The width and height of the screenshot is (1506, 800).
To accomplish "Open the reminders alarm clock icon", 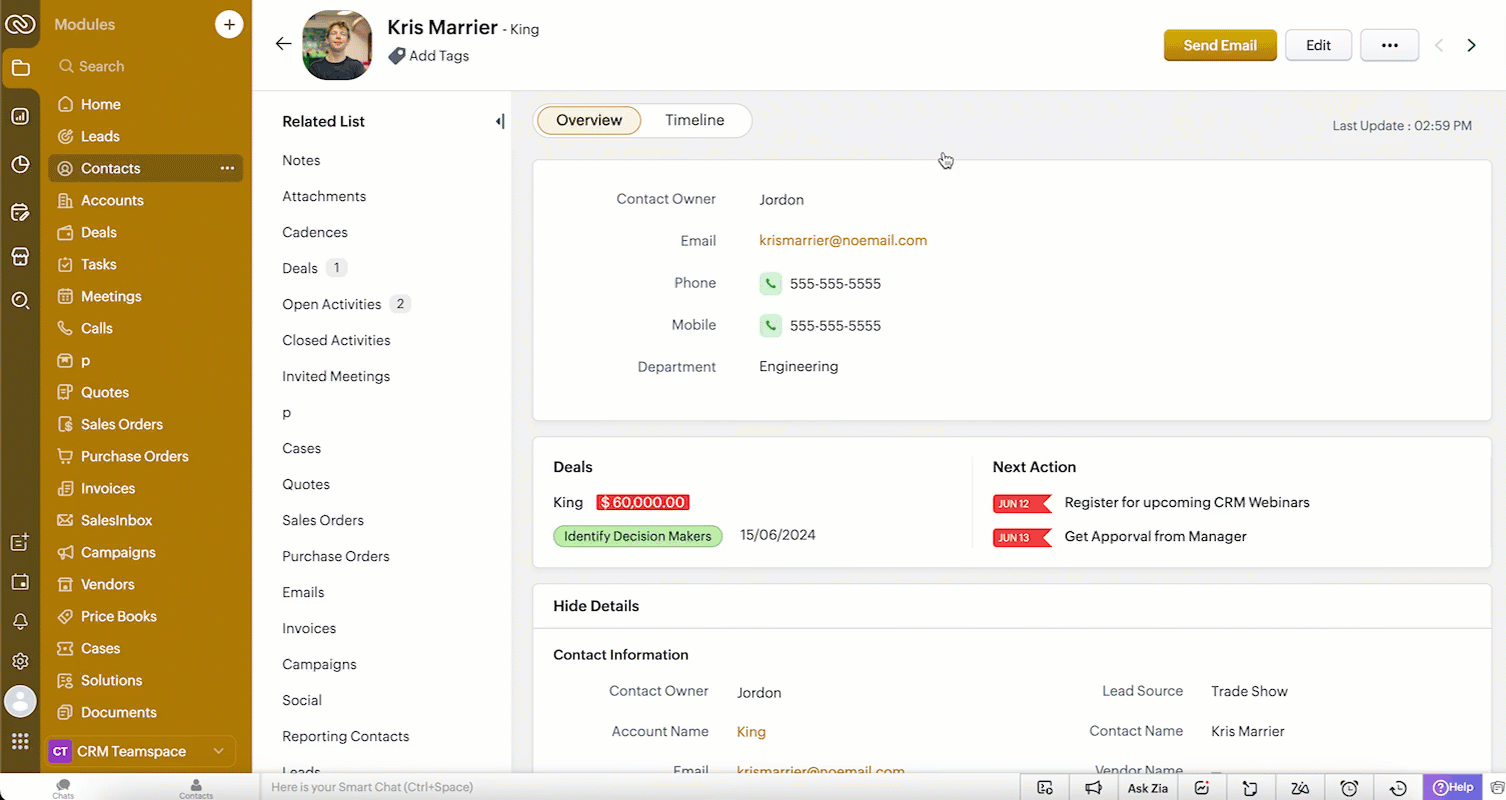I will (x=1349, y=787).
